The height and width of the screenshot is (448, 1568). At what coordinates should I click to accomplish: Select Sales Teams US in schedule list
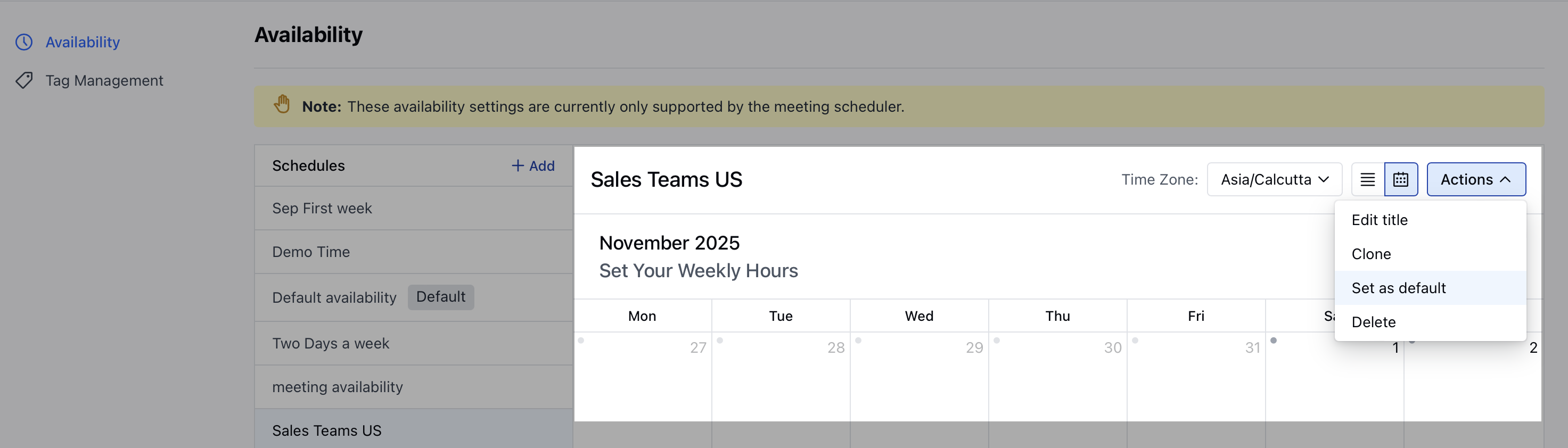[x=326, y=430]
